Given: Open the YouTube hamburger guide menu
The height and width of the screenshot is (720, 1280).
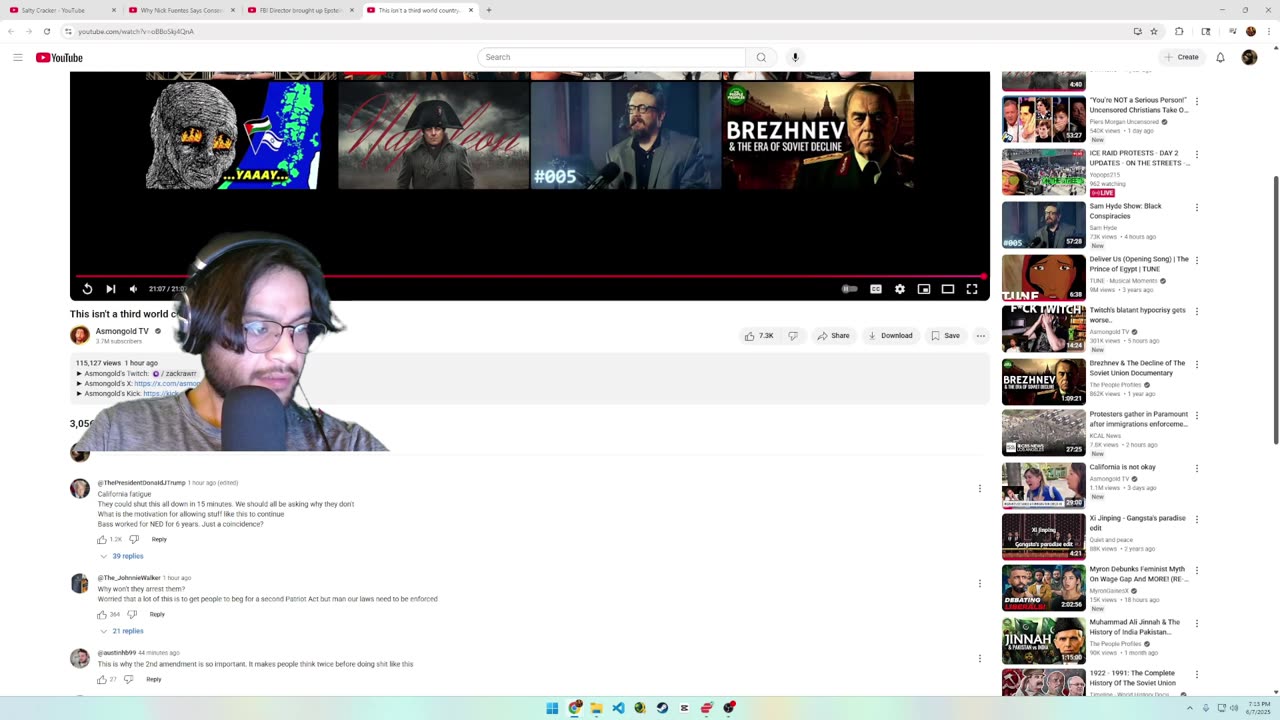Looking at the screenshot, I should point(18,57).
